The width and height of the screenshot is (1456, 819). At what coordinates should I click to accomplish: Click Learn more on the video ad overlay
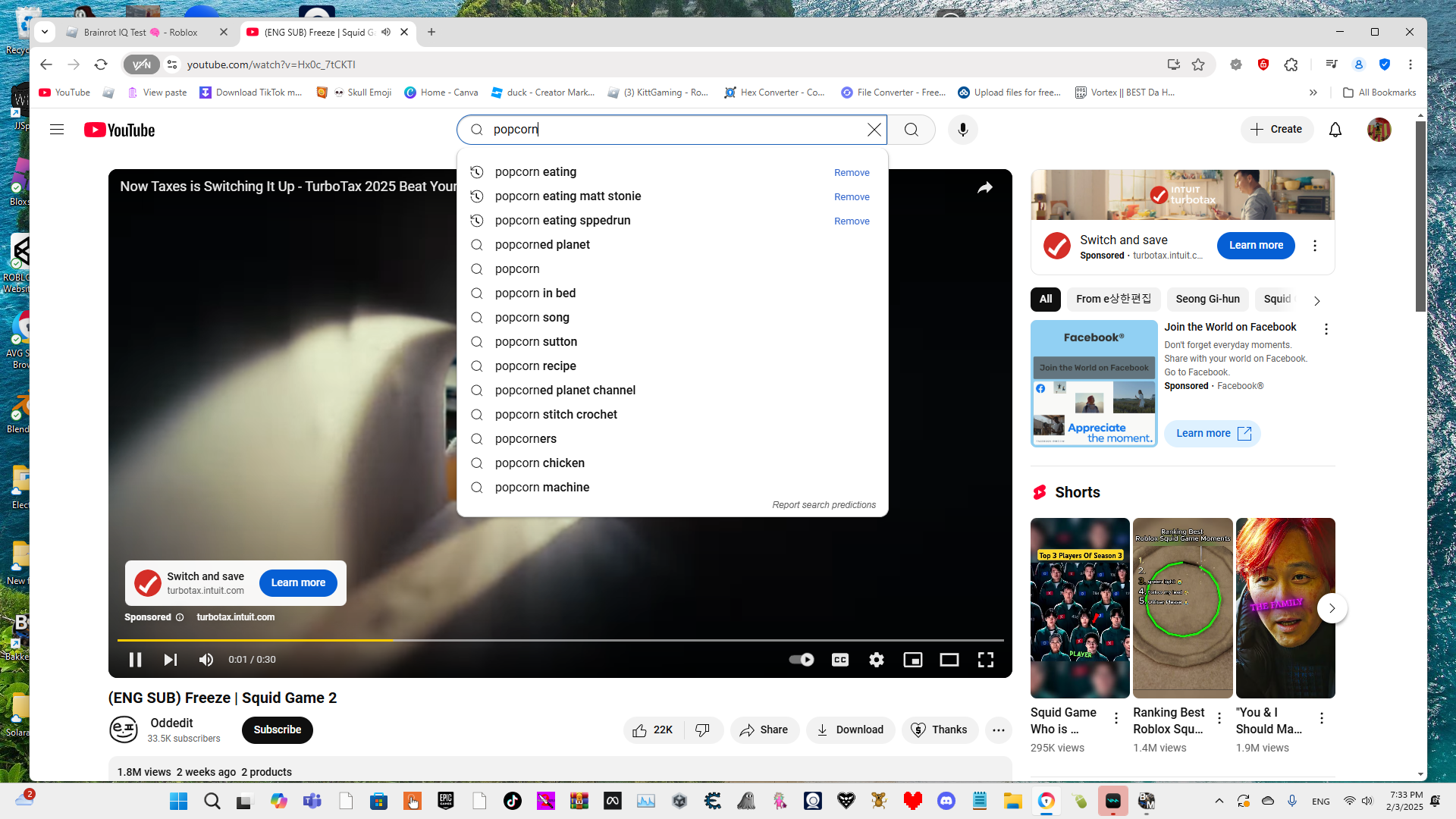pos(298,583)
